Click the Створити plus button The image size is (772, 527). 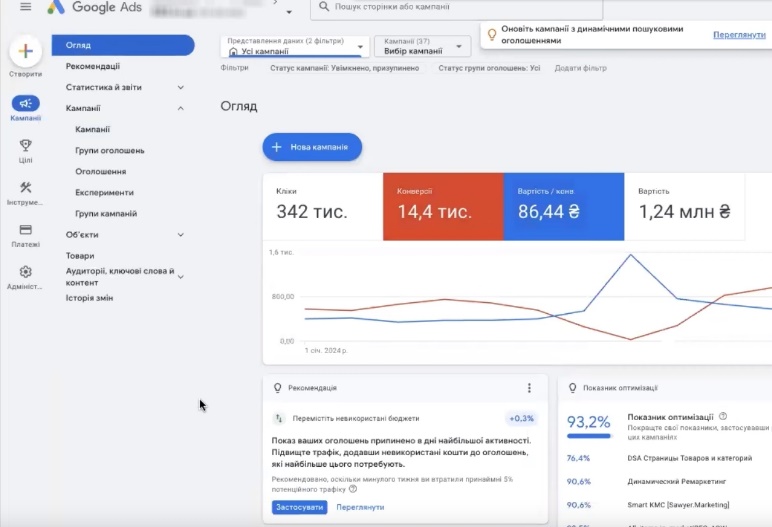[x=25, y=51]
